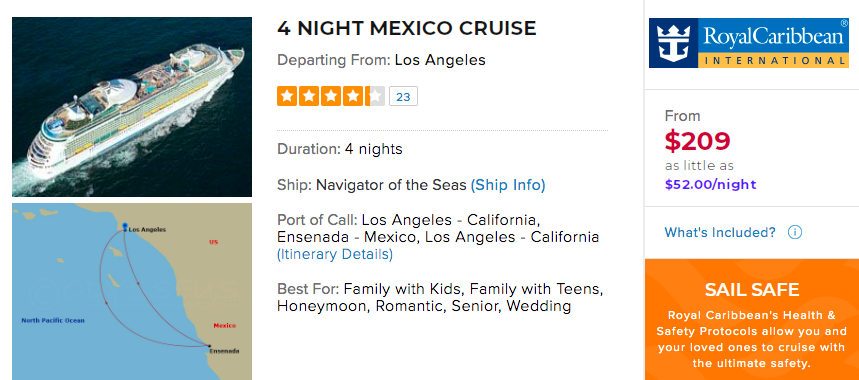Click the Ensenada port dot on map
The image size is (859, 380).
209,346
